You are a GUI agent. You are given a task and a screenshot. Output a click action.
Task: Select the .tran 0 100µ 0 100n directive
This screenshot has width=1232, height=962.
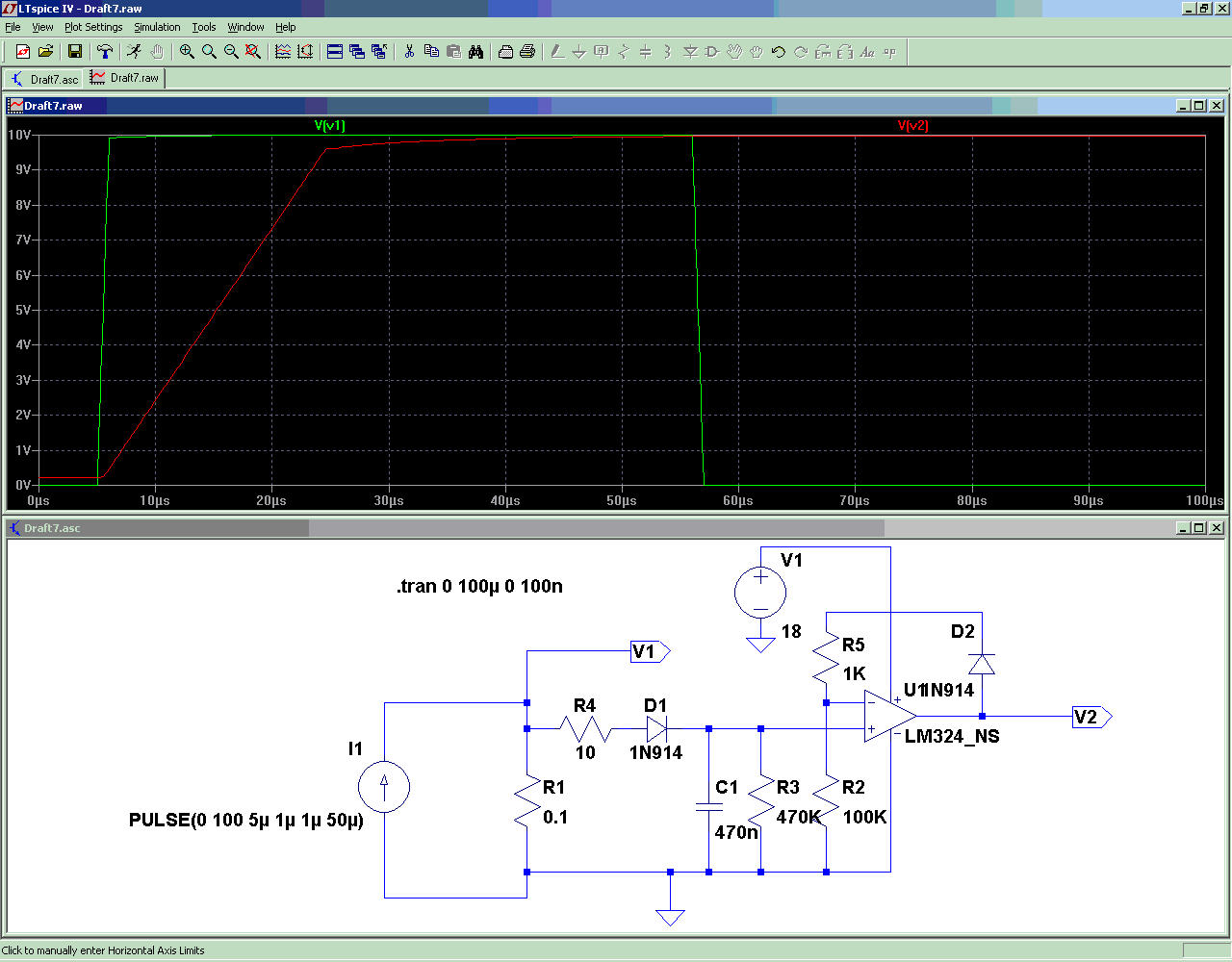click(x=479, y=586)
